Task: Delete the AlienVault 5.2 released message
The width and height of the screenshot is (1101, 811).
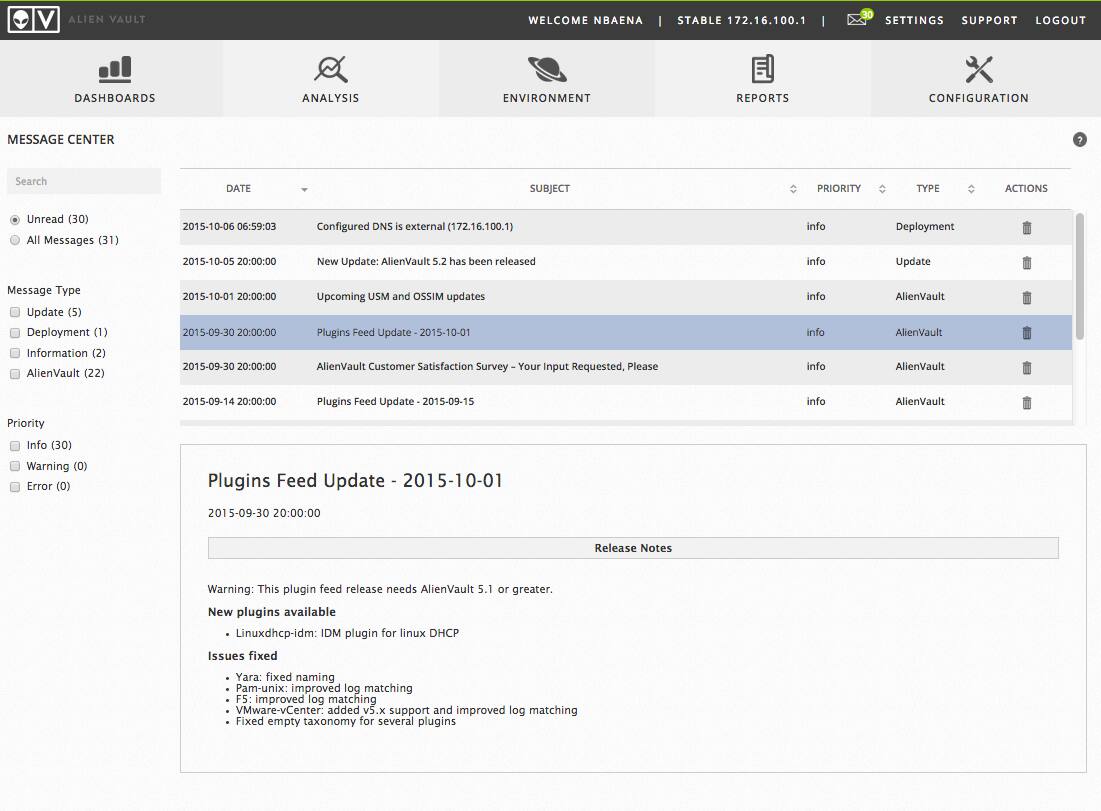Action: pyautogui.click(x=1027, y=263)
